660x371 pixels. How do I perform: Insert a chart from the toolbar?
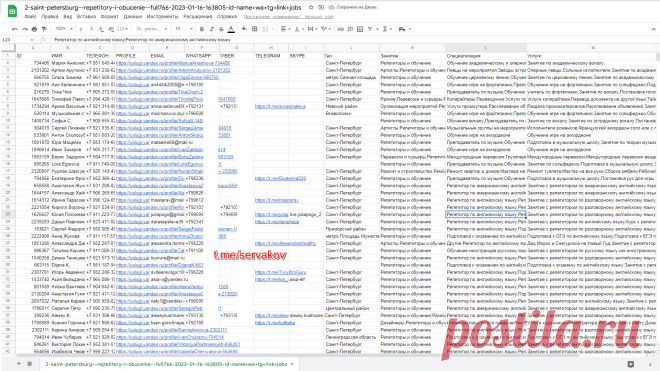click(x=360, y=29)
